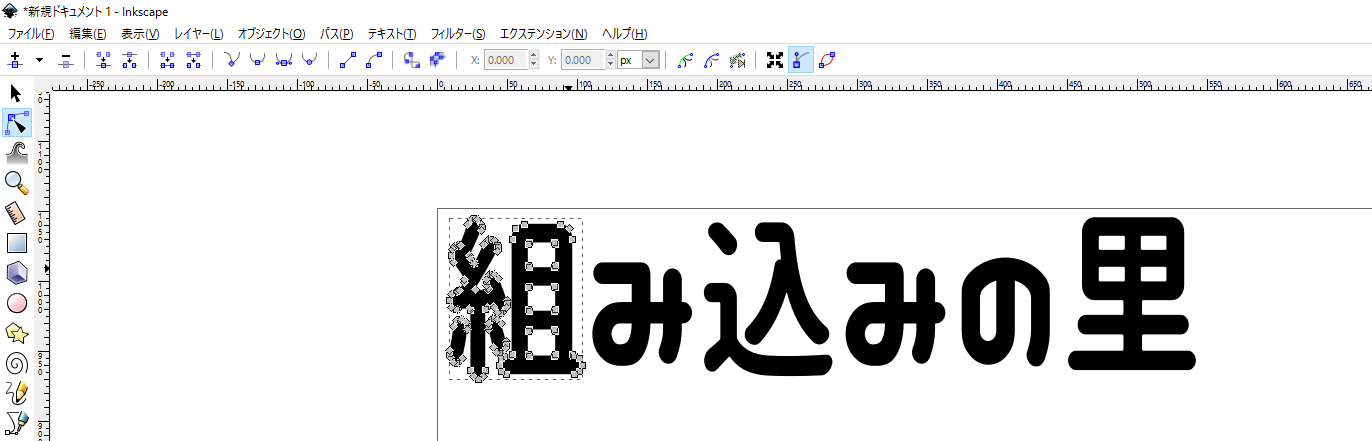Select the Pencil freehand tool
This screenshot has height=441, width=1372.
click(16, 392)
